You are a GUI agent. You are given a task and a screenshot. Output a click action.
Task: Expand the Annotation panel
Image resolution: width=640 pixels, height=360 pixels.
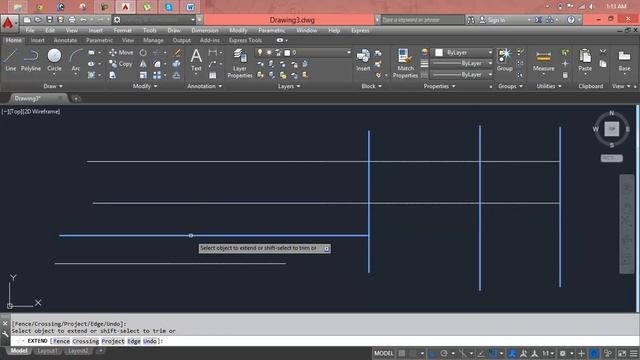tap(204, 86)
